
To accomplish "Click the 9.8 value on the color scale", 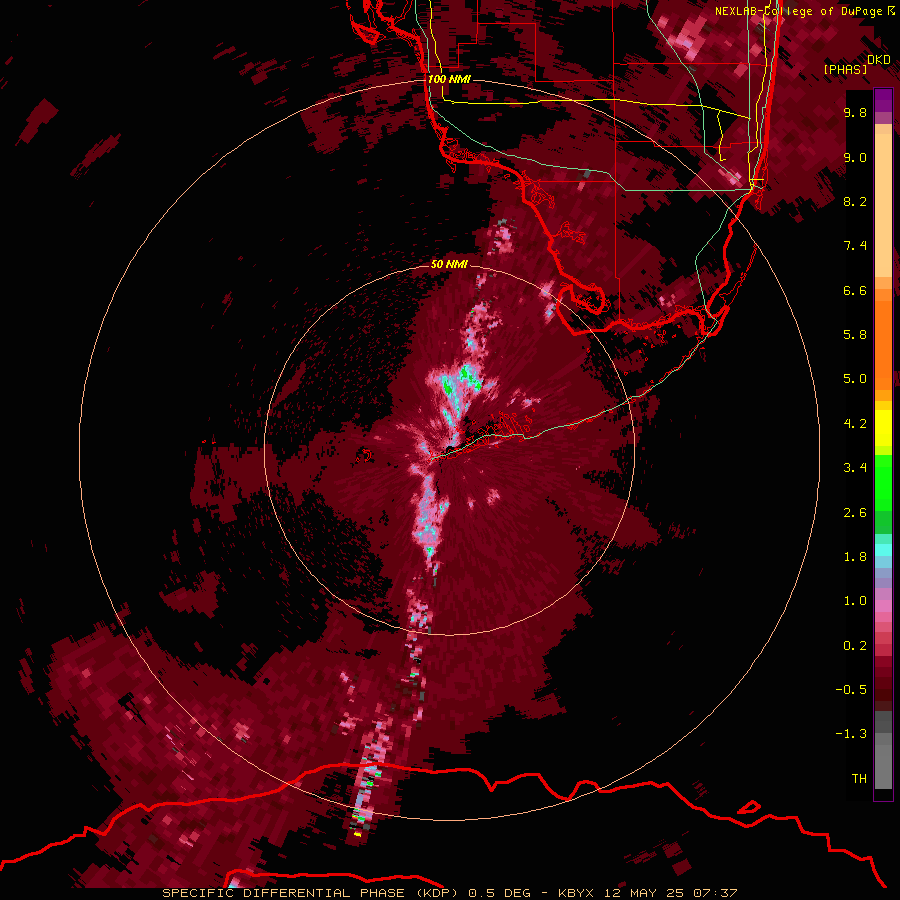I will coord(855,112).
